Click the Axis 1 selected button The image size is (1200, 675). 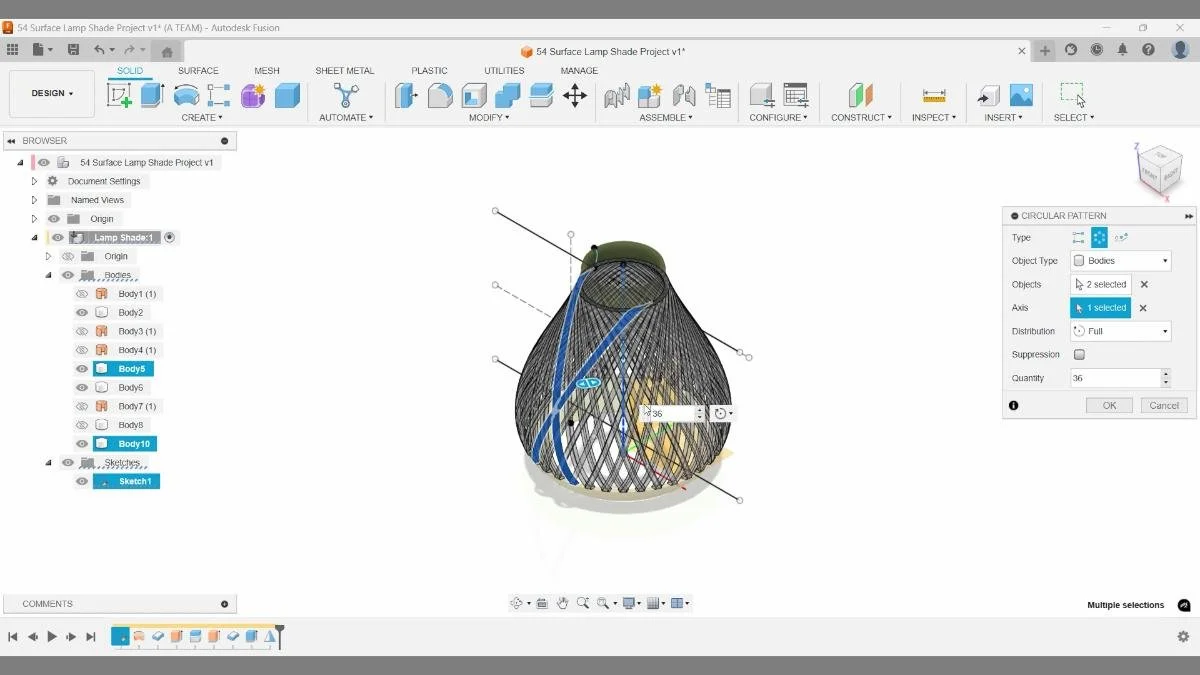click(x=1101, y=308)
